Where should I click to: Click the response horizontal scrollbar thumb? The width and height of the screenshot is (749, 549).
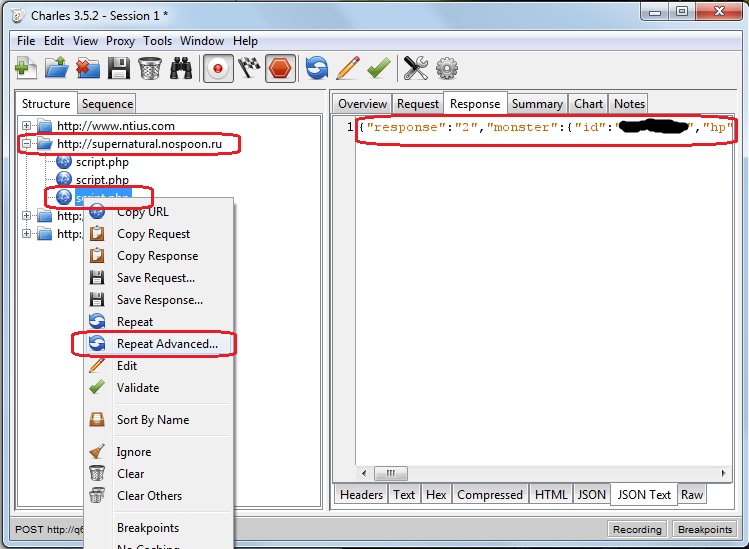[x=391, y=473]
